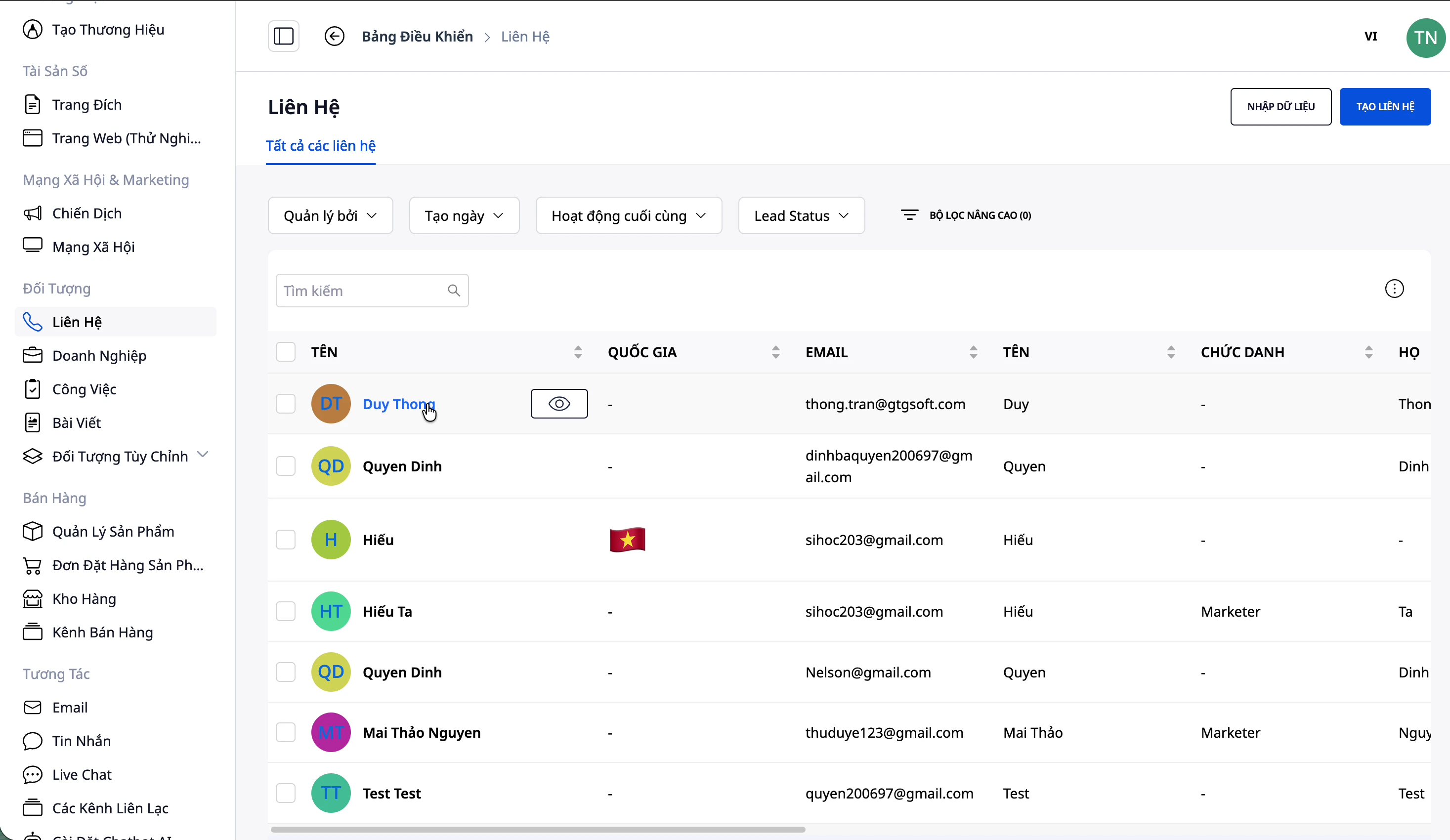Toggle the sidebar collapse icon
Viewport: 1450px width, 840px height.
point(283,36)
